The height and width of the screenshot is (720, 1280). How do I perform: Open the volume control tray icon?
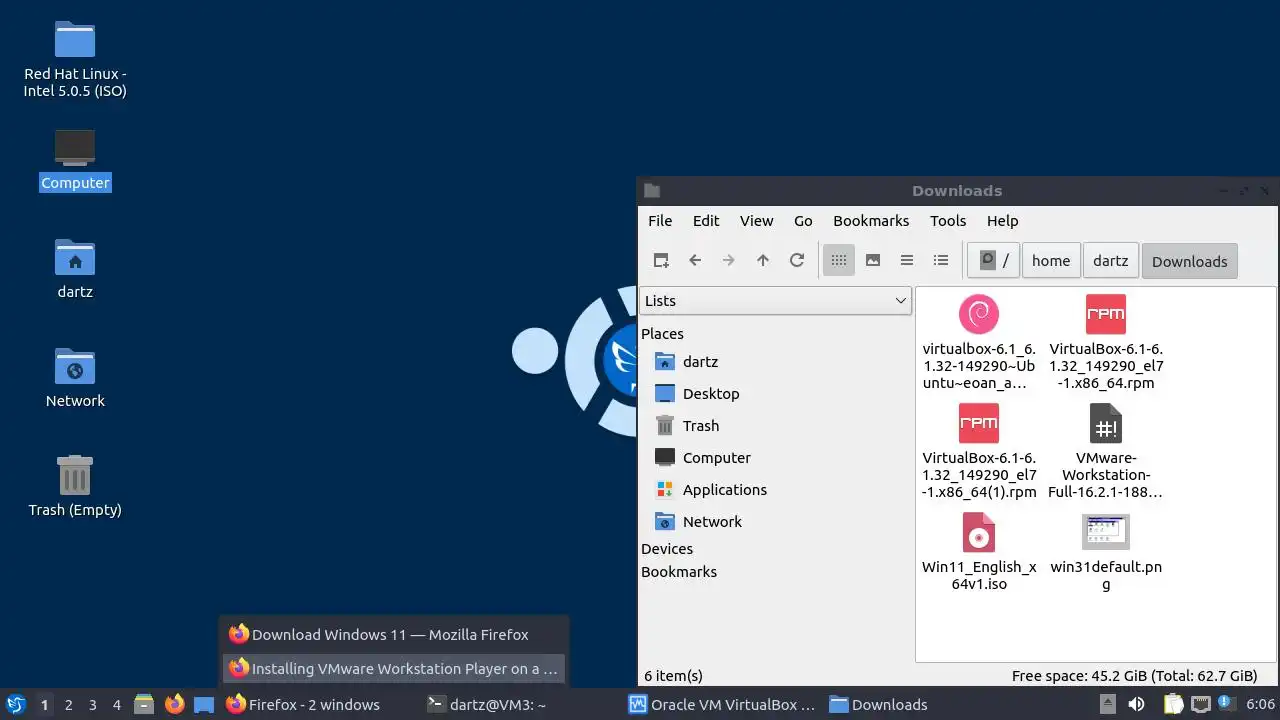tap(1136, 704)
